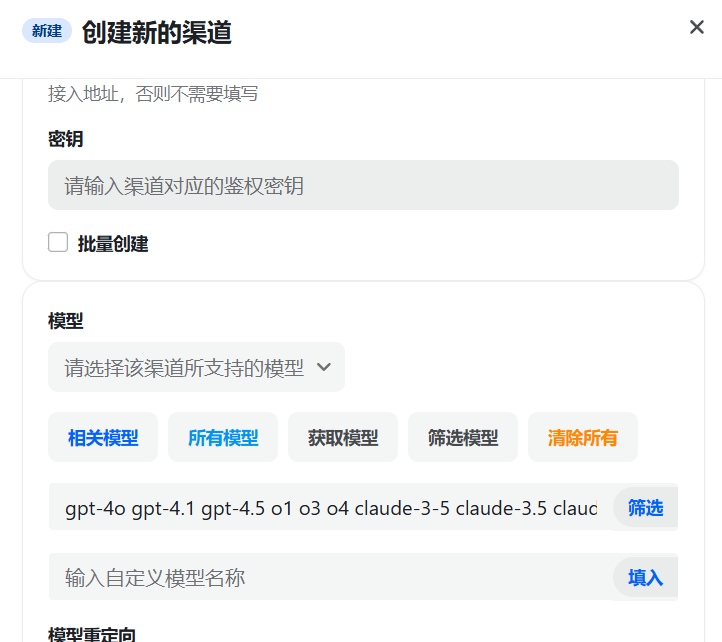Screen dimensions: 722x642
Task: Select the 相关模型 button
Action: (103, 437)
